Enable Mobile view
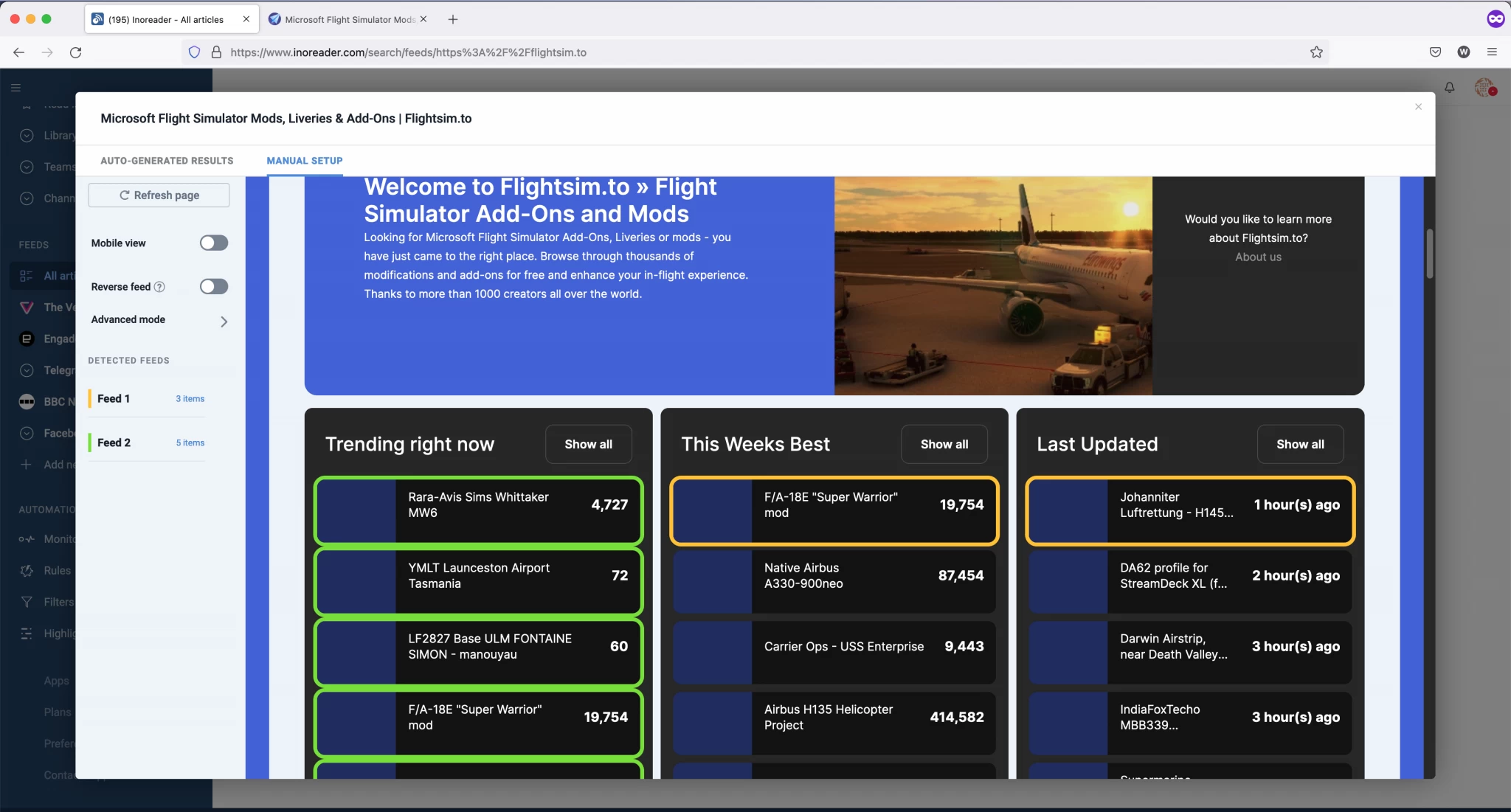This screenshot has height=812, width=1511. [213, 243]
